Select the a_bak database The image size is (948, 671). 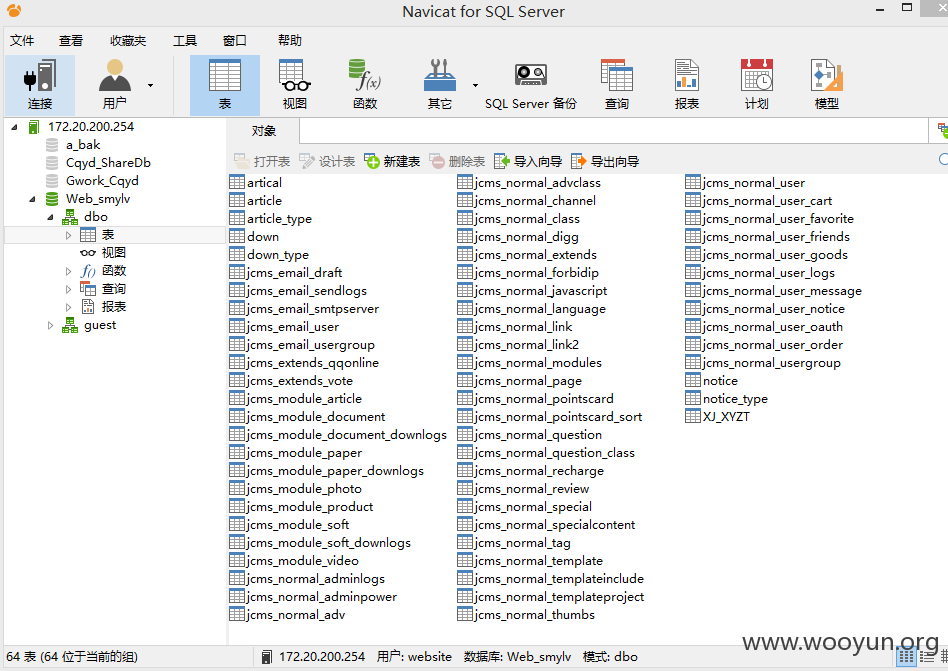pos(83,145)
